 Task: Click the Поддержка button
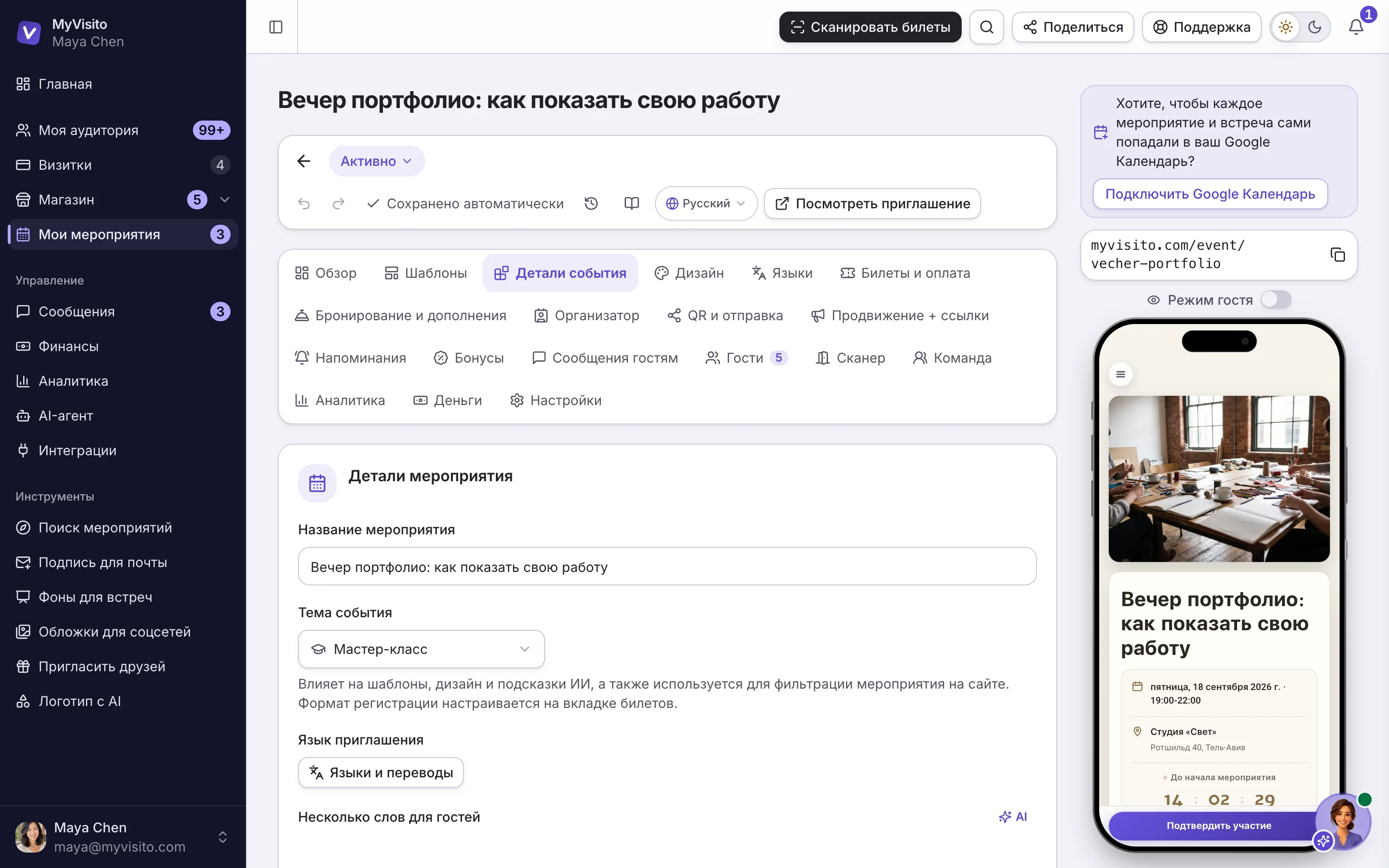1202,27
